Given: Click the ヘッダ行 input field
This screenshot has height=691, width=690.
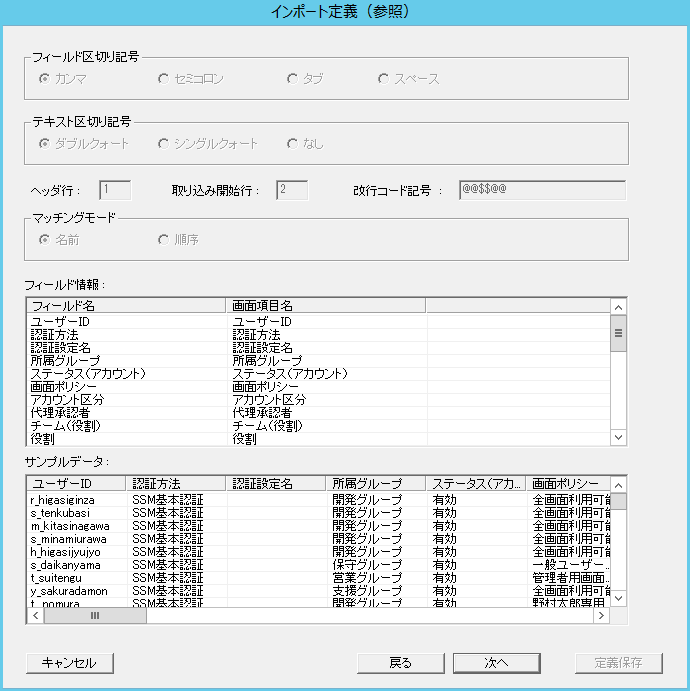Looking at the screenshot, I should [115, 190].
